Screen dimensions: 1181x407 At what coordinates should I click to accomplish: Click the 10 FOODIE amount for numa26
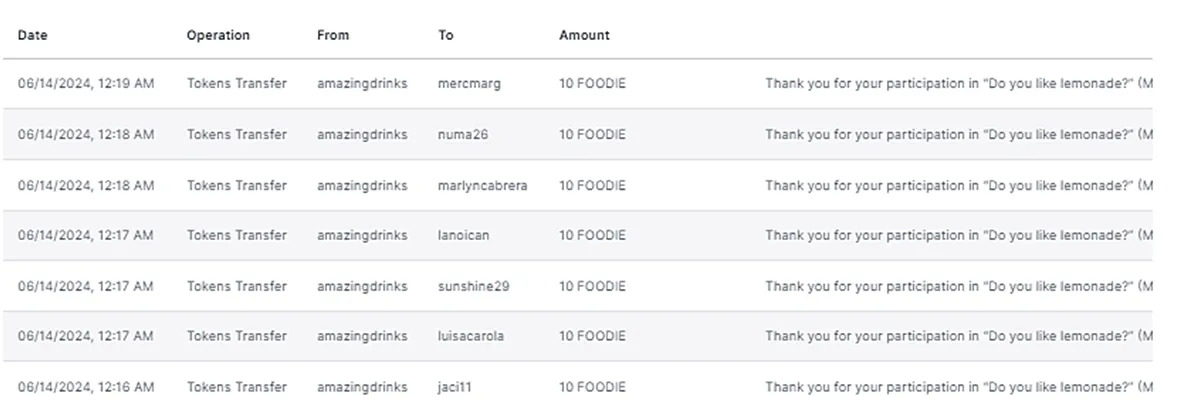coord(592,134)
